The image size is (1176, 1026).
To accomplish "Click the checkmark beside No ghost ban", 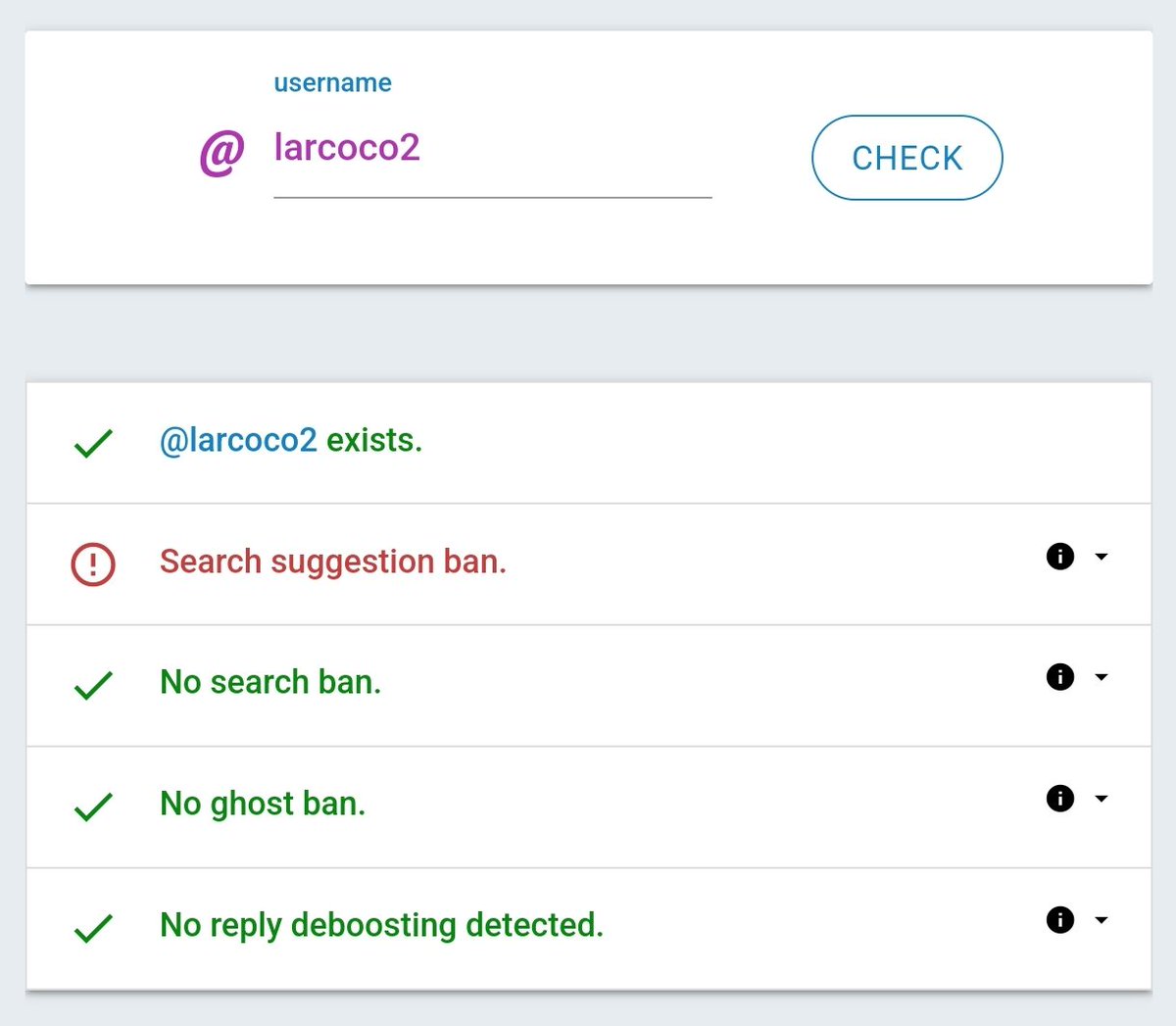I will (94, 806).
